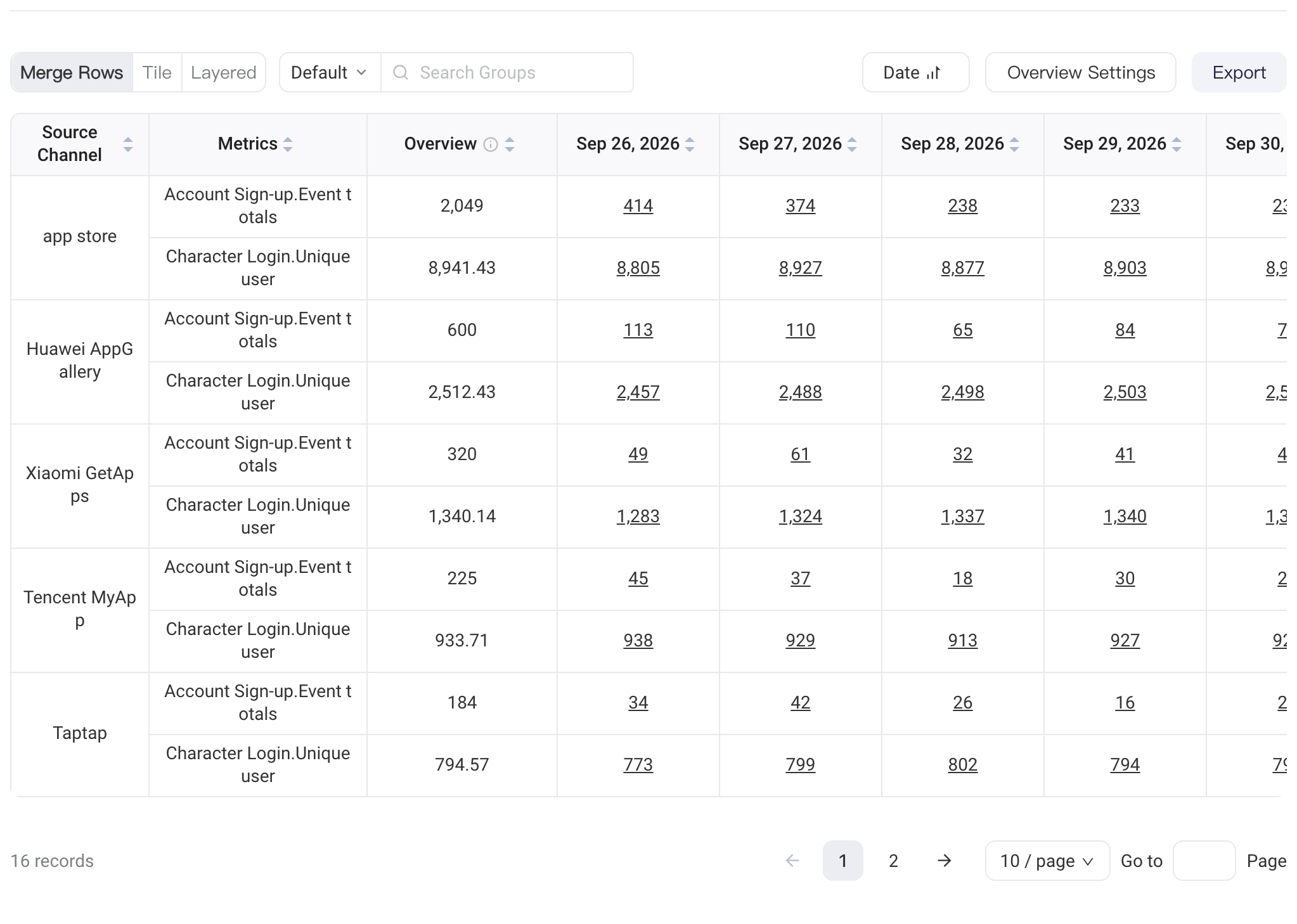Switch to Tile view mode

click(x=157, y=72)
